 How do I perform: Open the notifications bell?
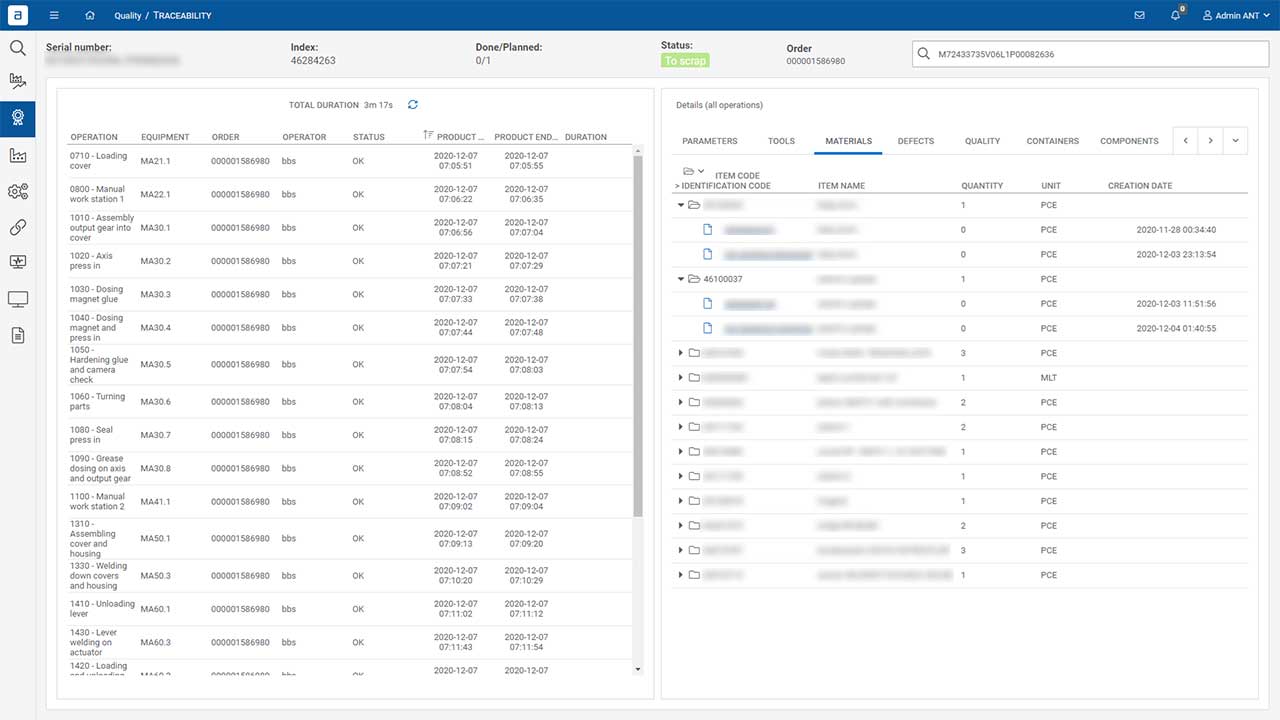point(1176,15)
